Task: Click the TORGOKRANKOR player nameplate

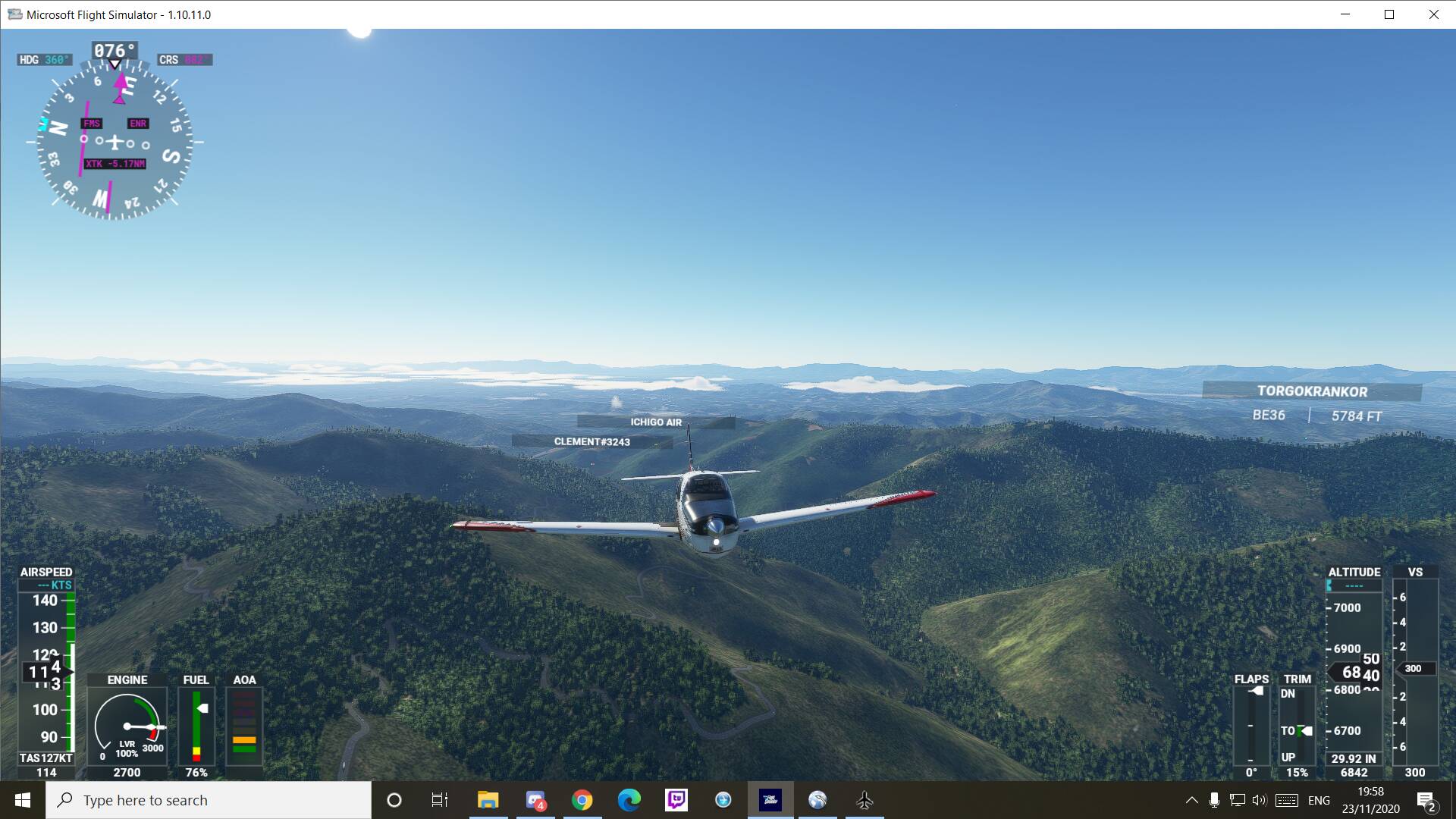Action: (1312, 391)
